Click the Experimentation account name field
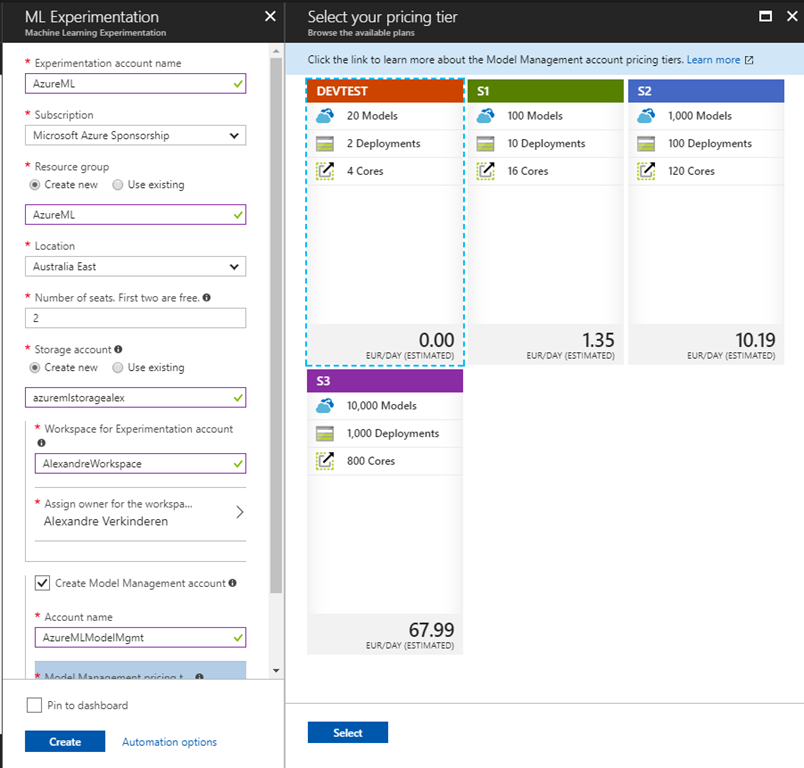The height and width of the screenshot is (768, 804). tap(135, 84)
